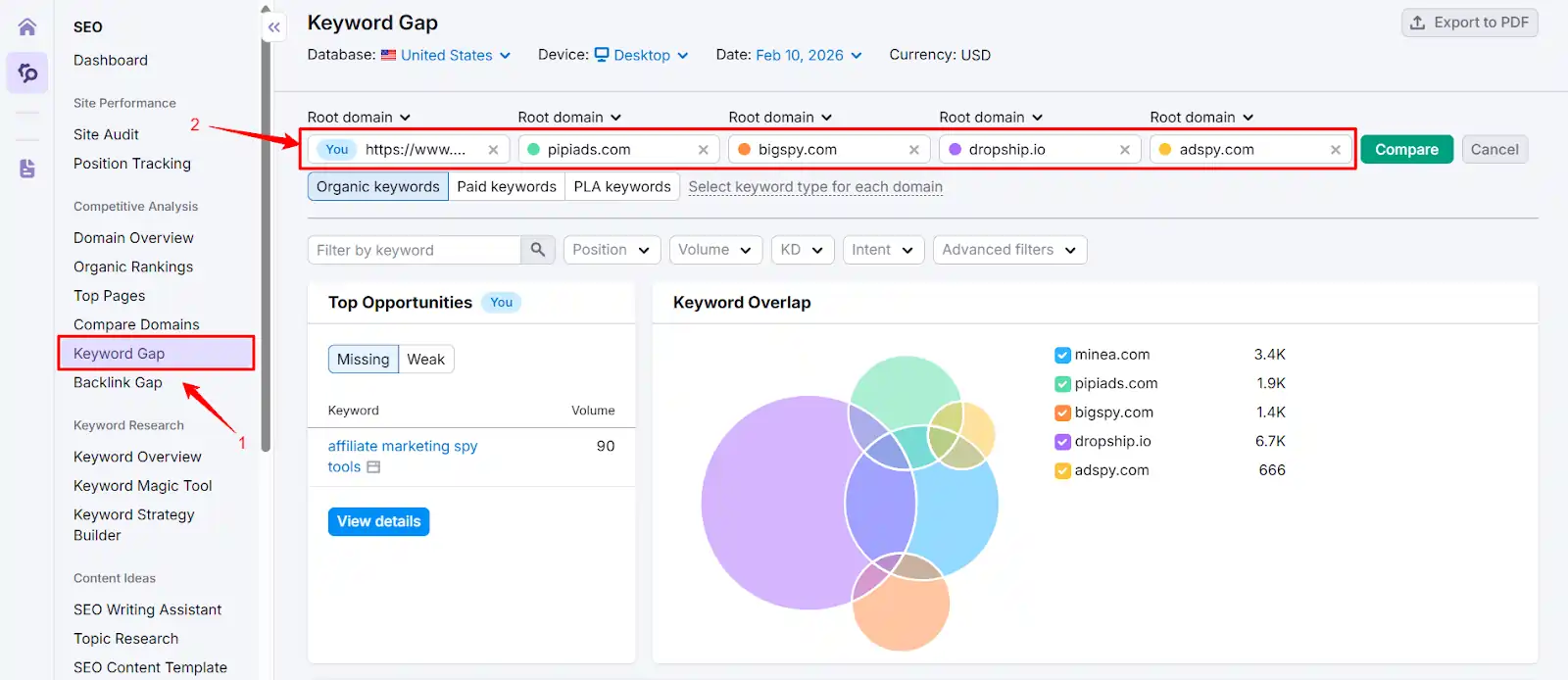
Task: Click the search magnifier icon button
Action: pos(538,250)
